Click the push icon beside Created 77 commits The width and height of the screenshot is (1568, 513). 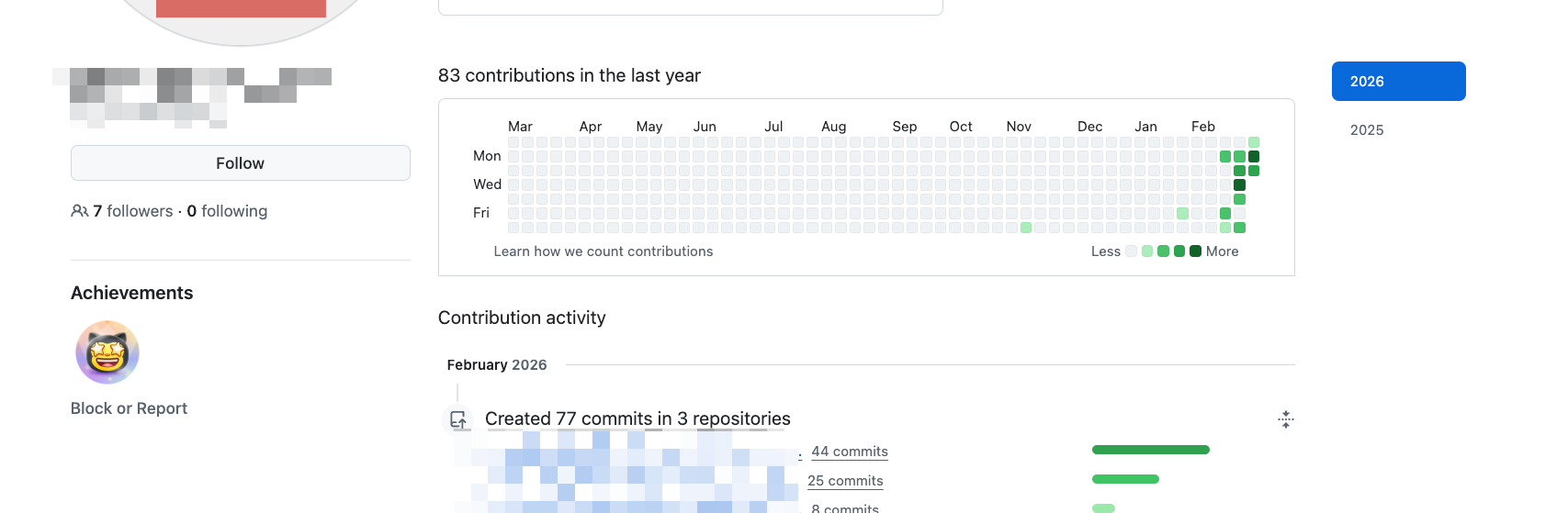coord(457,419)
